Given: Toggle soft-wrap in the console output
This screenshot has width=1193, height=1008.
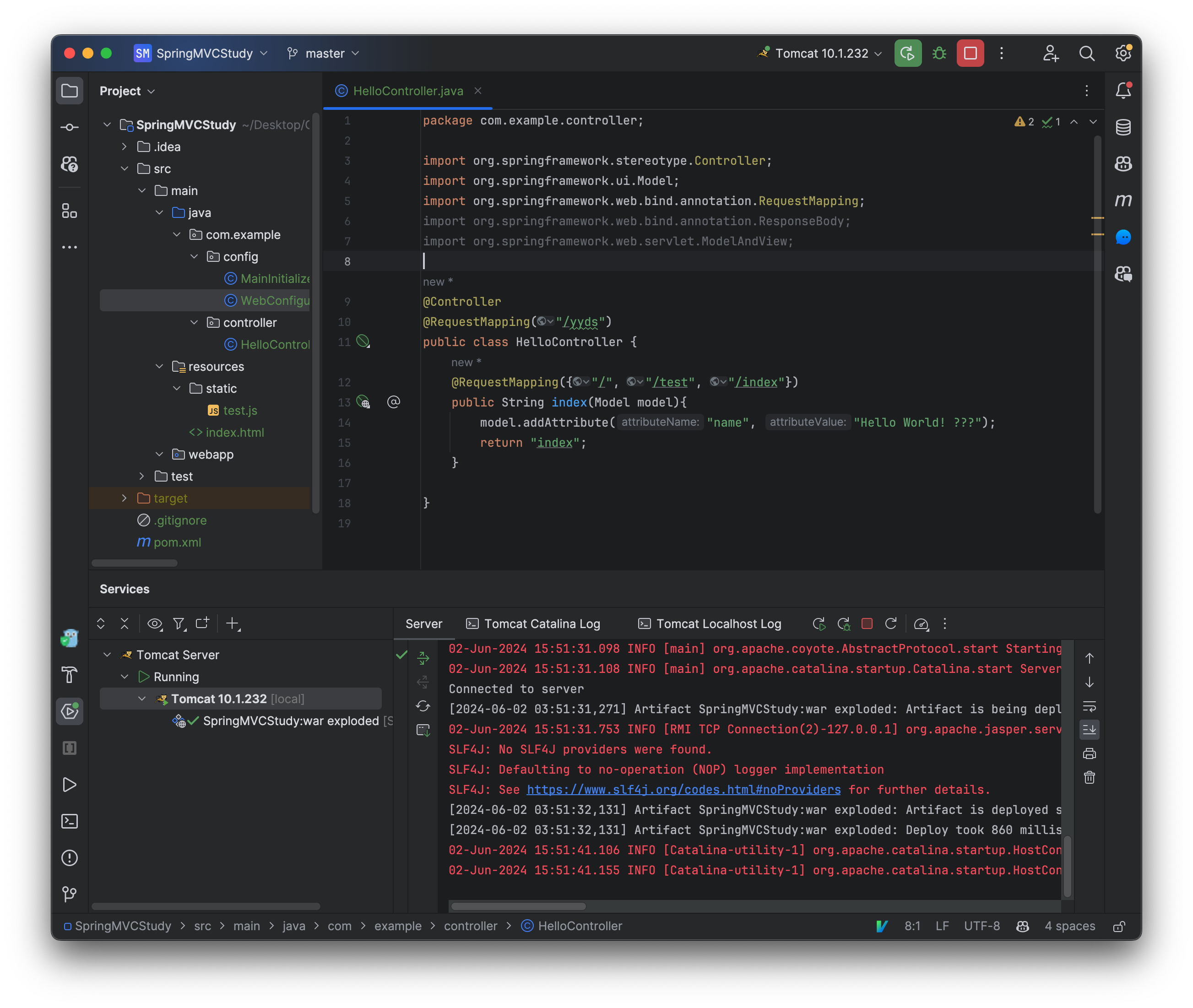Looking at the screenshot, I should (1090, 707).
